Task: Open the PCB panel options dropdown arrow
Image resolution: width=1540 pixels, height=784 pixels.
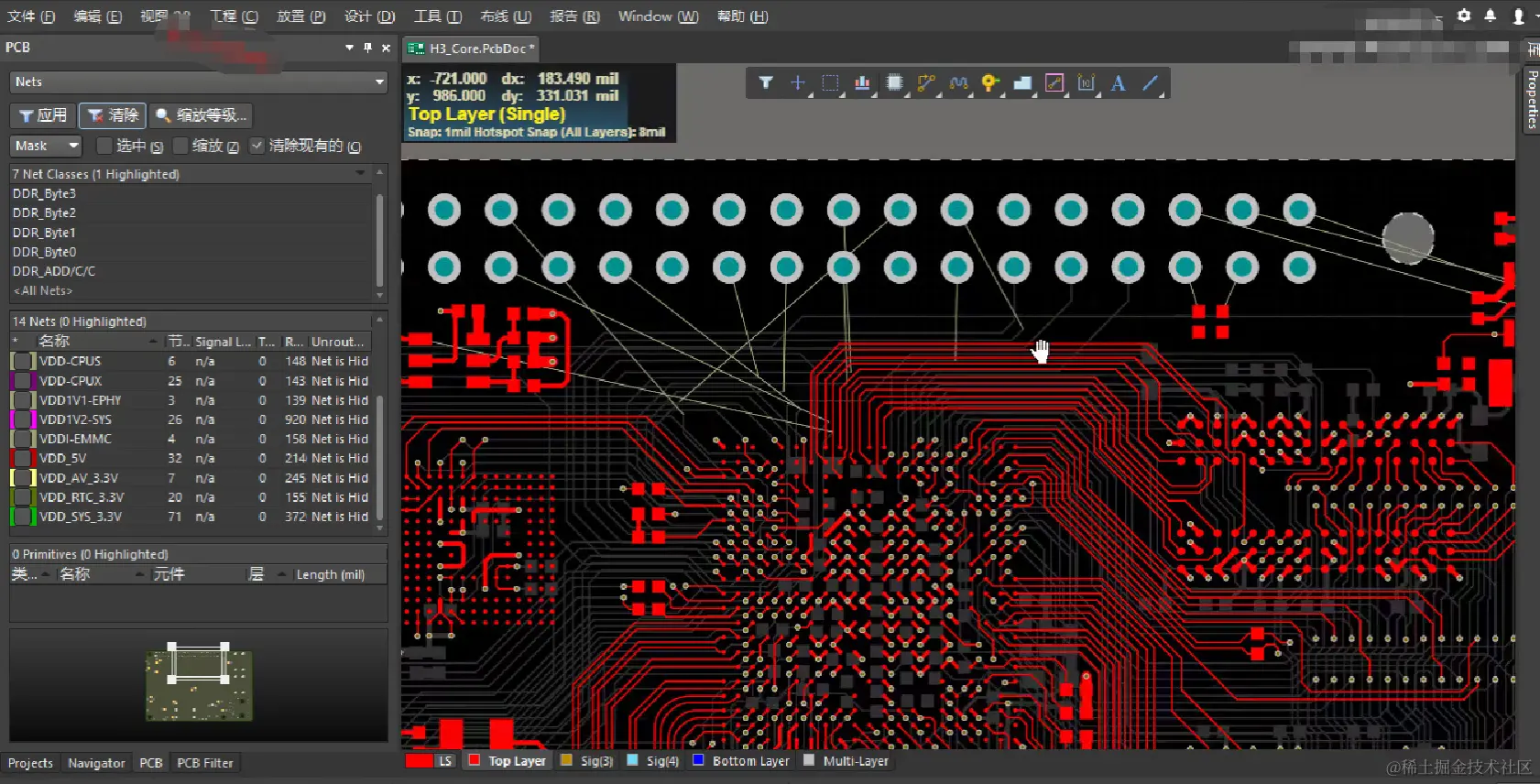Action: pos(349,48)
